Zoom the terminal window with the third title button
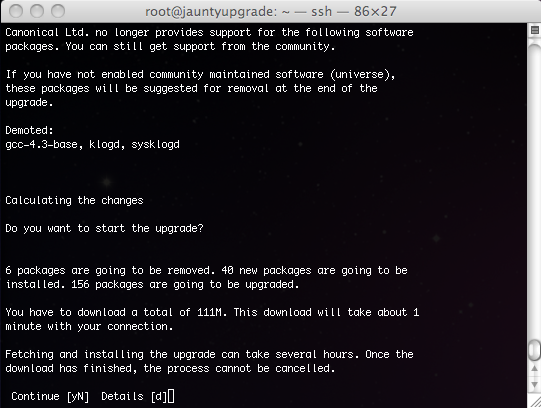 coord(58,11)
